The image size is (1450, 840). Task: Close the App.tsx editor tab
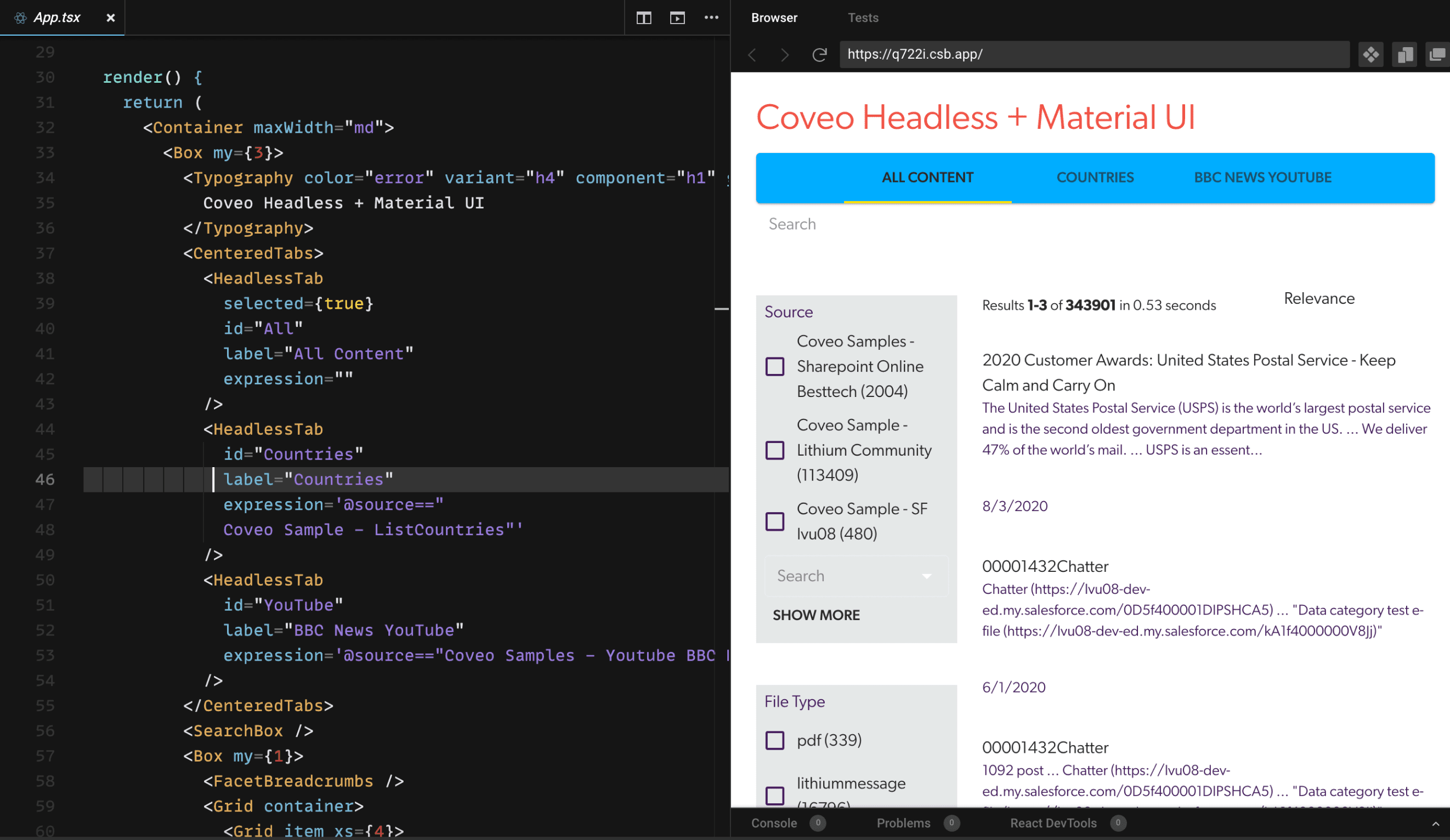110,18
